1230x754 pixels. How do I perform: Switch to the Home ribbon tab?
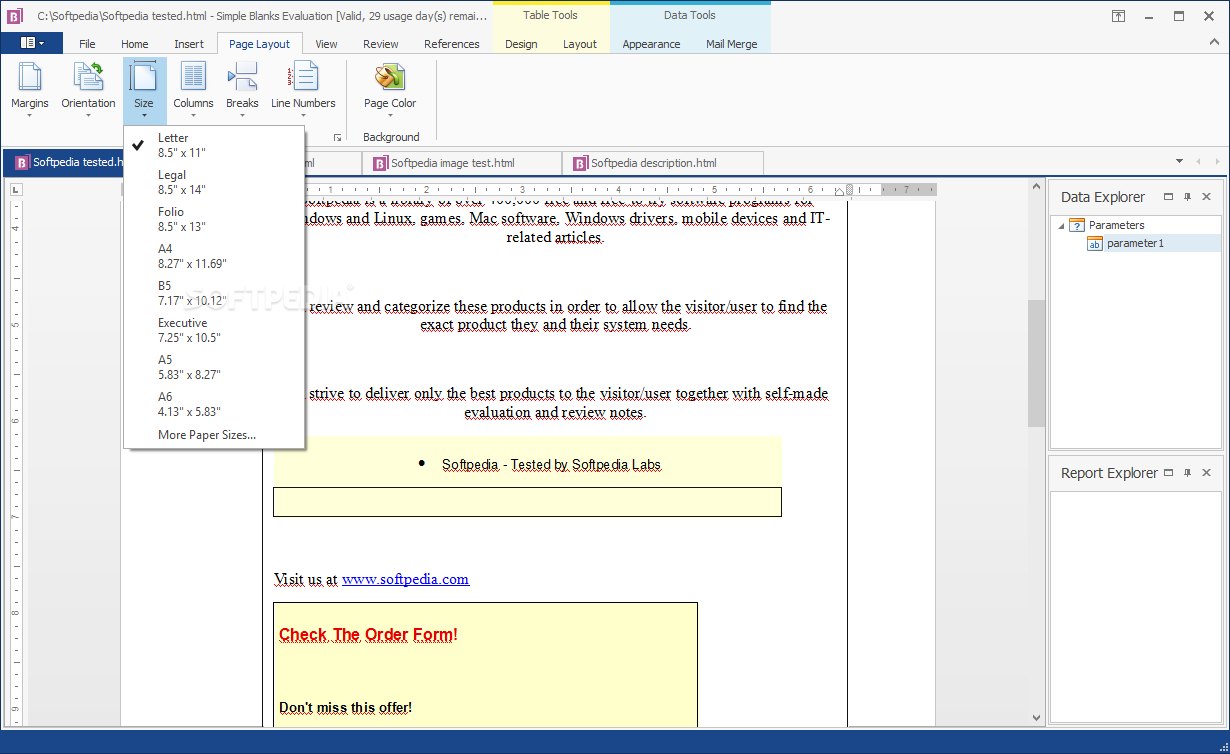pyautogui.click(x=135, y=44)
